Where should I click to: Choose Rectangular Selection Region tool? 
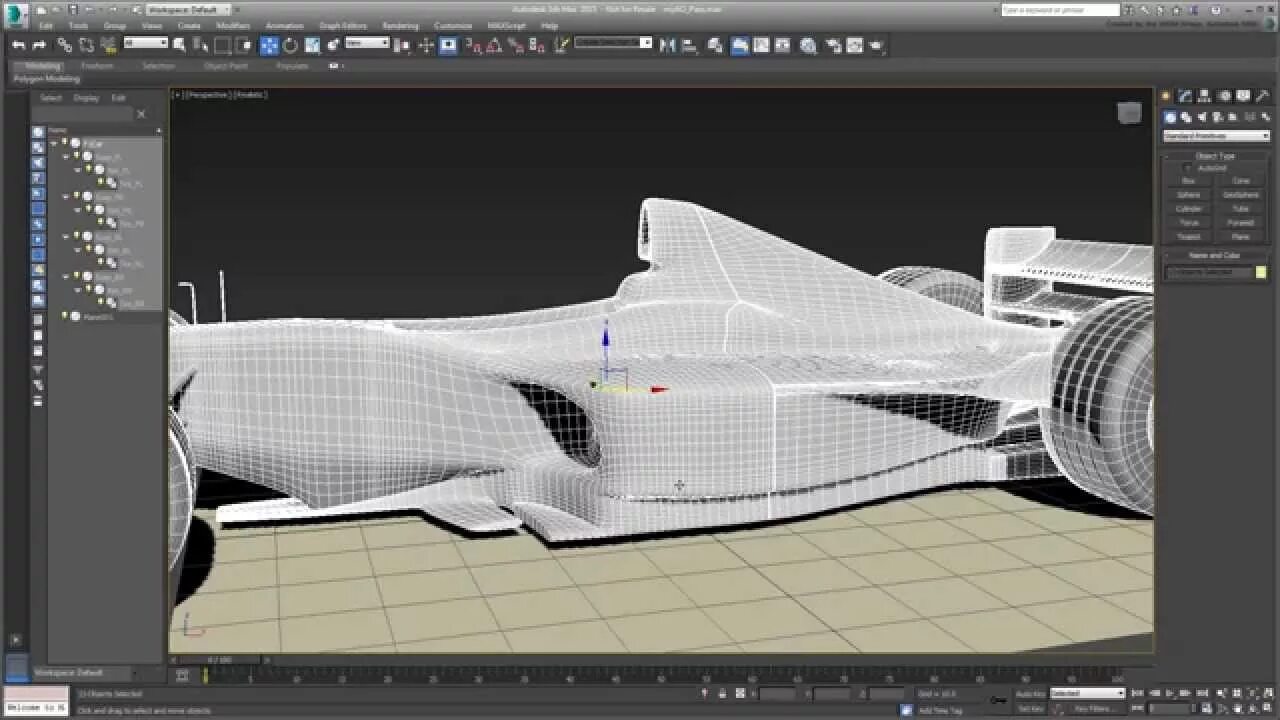(x=222, y=45)
